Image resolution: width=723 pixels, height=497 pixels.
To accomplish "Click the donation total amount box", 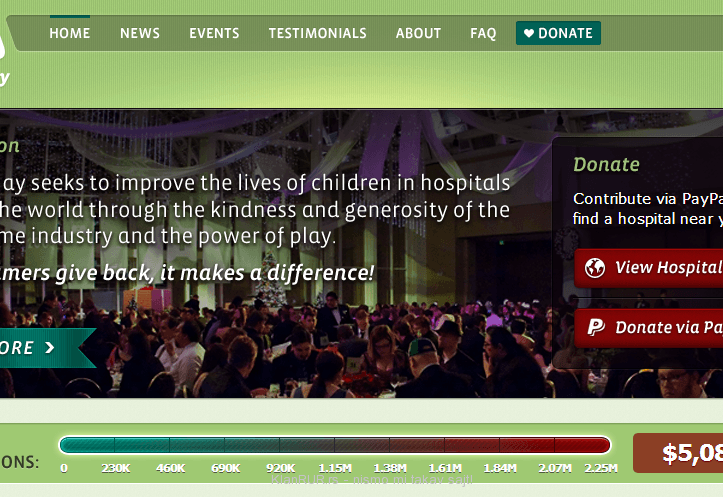I will (678, 453).
